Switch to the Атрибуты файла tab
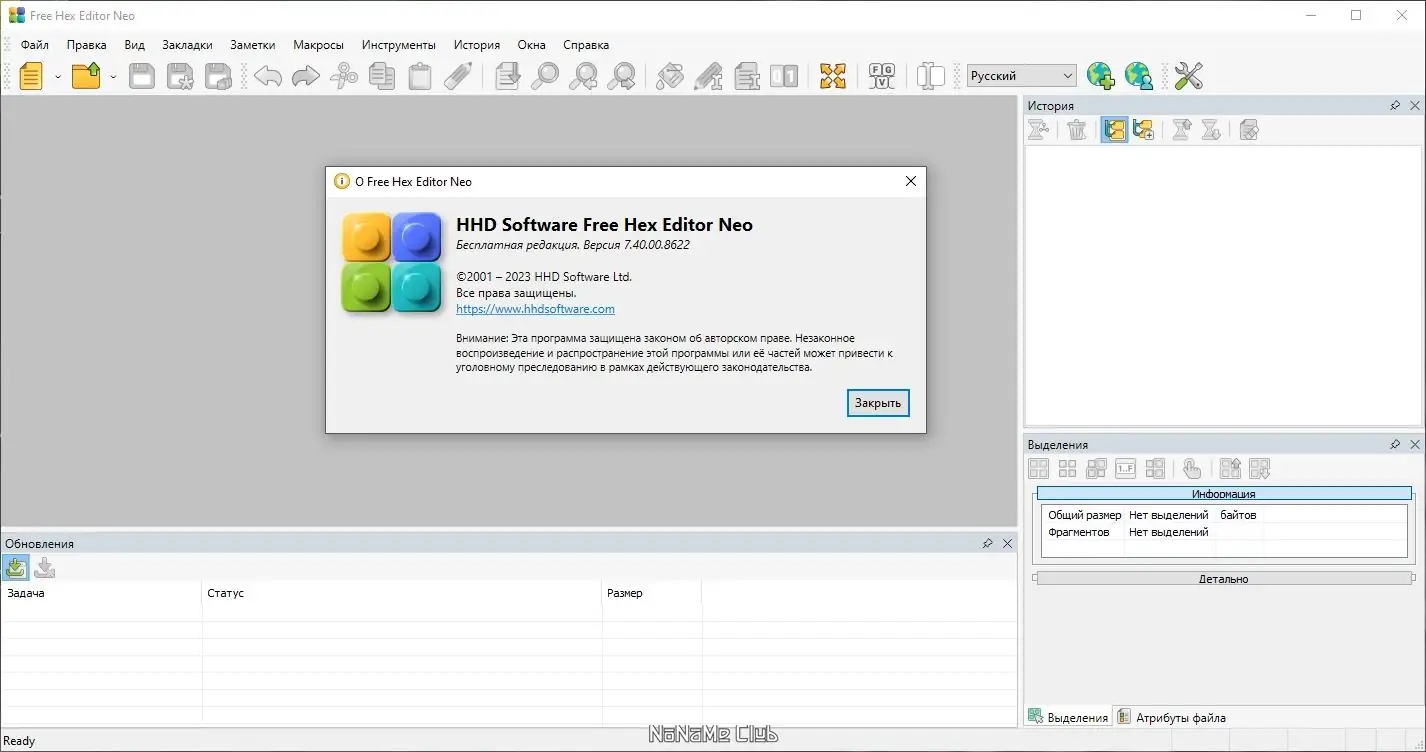 [x=1172, y=717]
